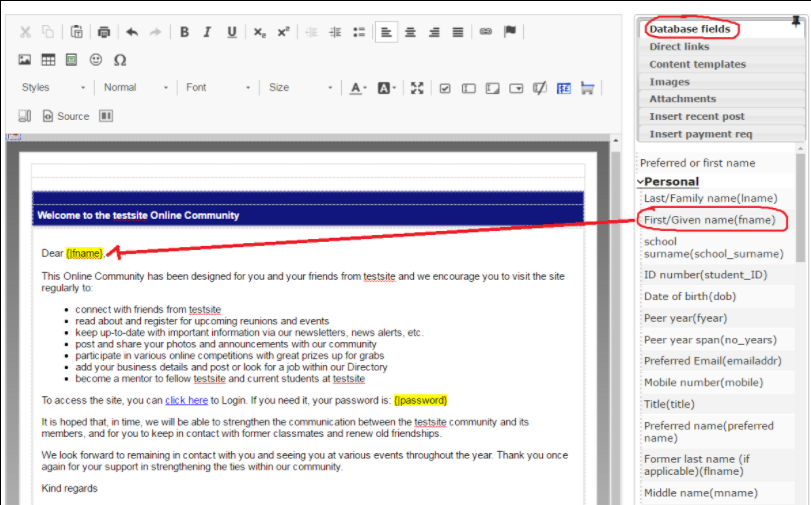Image resolution: width=811 pixels, height=505 pixels.
Task: Click the Print icon in the toolbar
Action: [105, 32]
